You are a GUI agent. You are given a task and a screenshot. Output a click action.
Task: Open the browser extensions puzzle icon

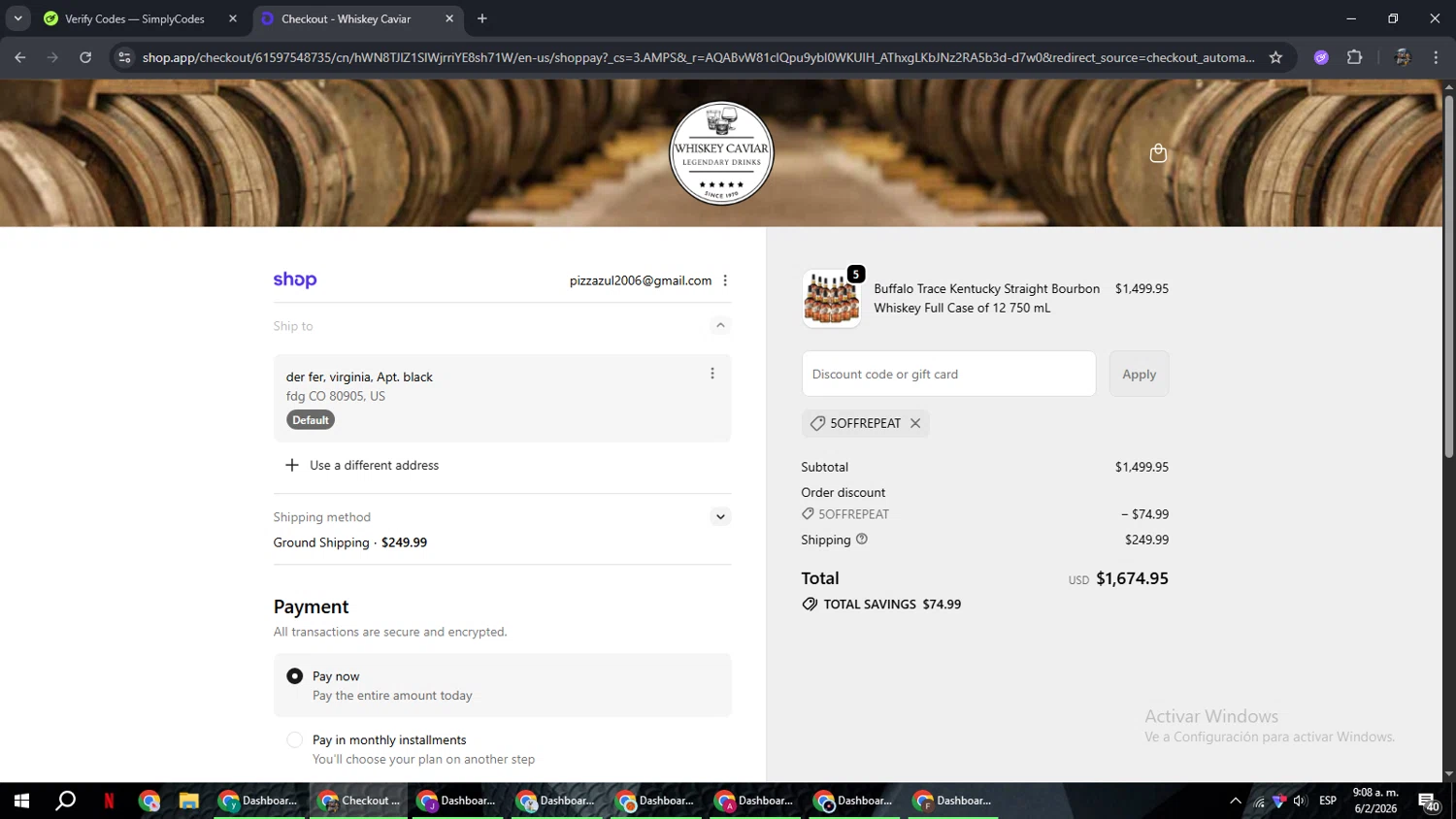pyautogui.click(x=1355, y=57)
